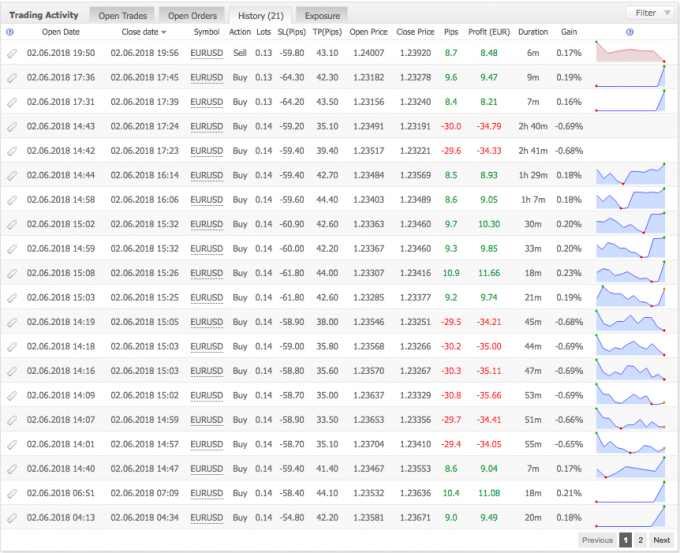Click the close date 02.06.2018 07:09
This screenshot has width=680, height=553.
144,493
